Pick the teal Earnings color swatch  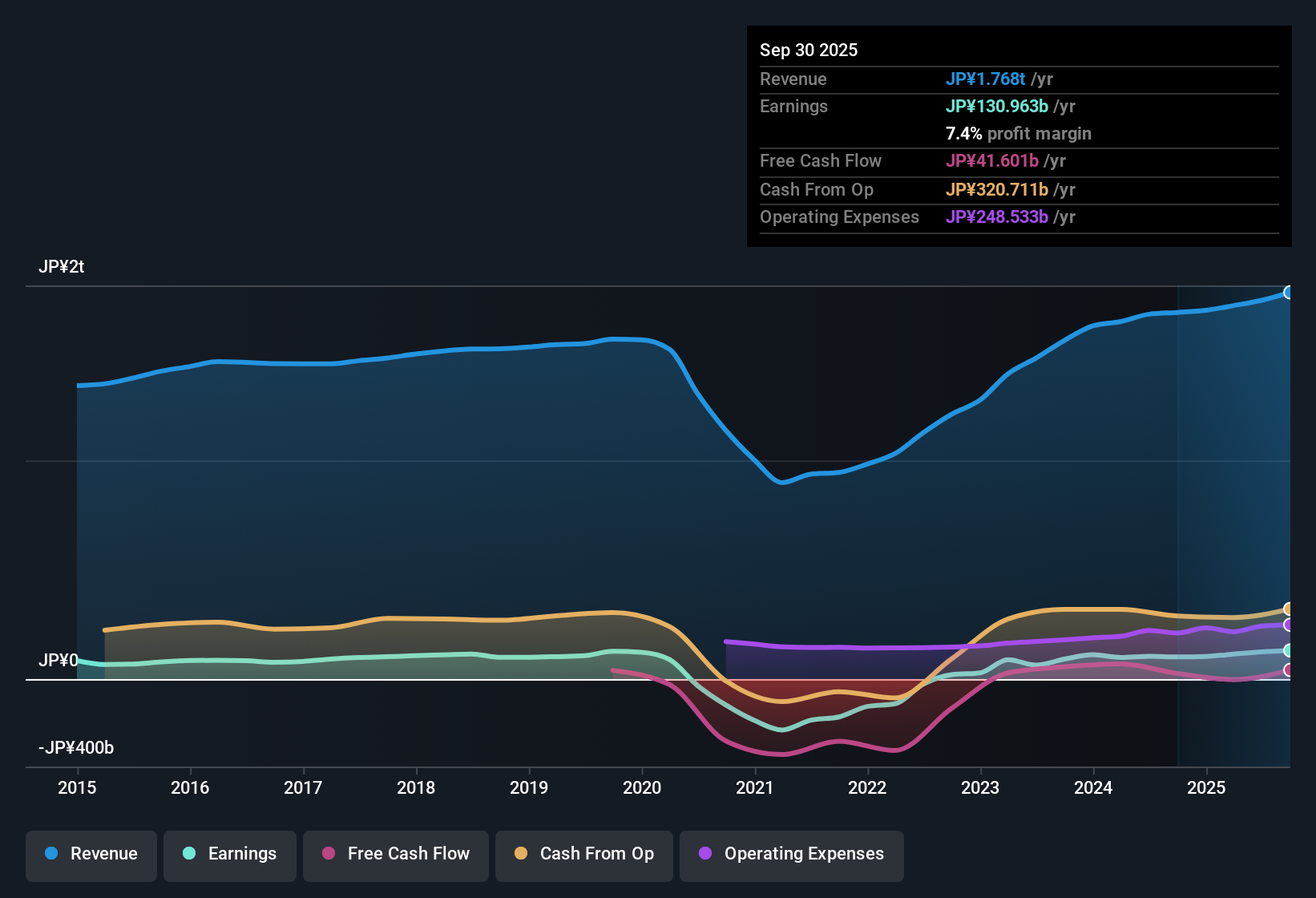[189, 854]
